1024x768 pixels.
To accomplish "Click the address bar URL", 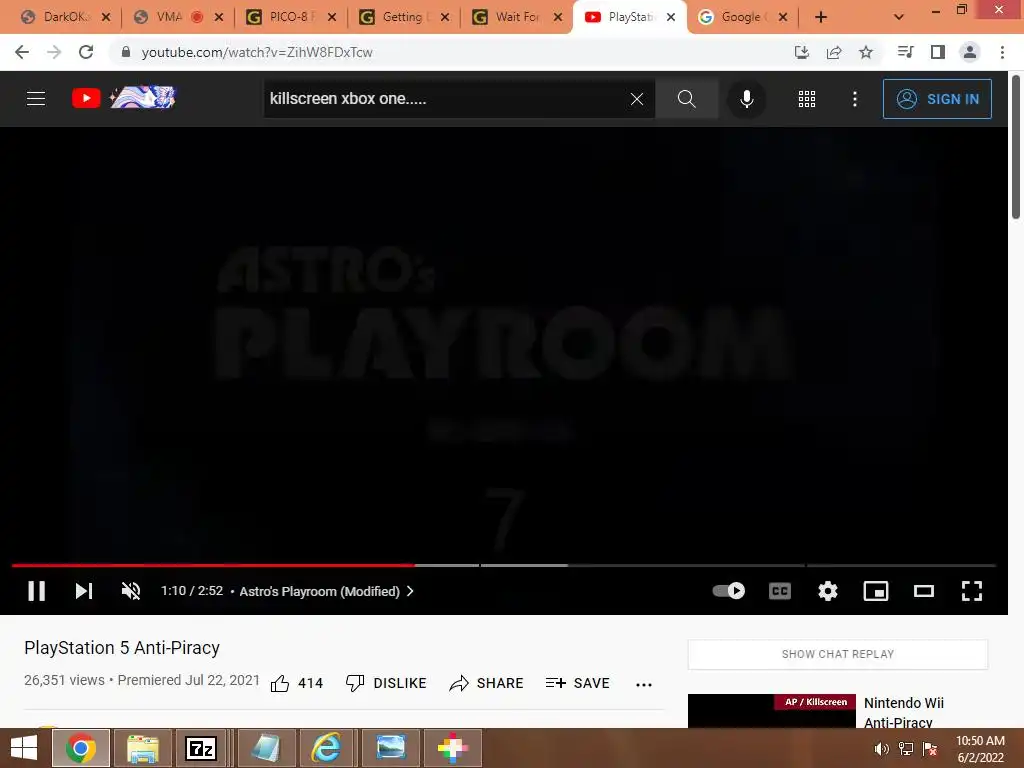I will point(257,52).
